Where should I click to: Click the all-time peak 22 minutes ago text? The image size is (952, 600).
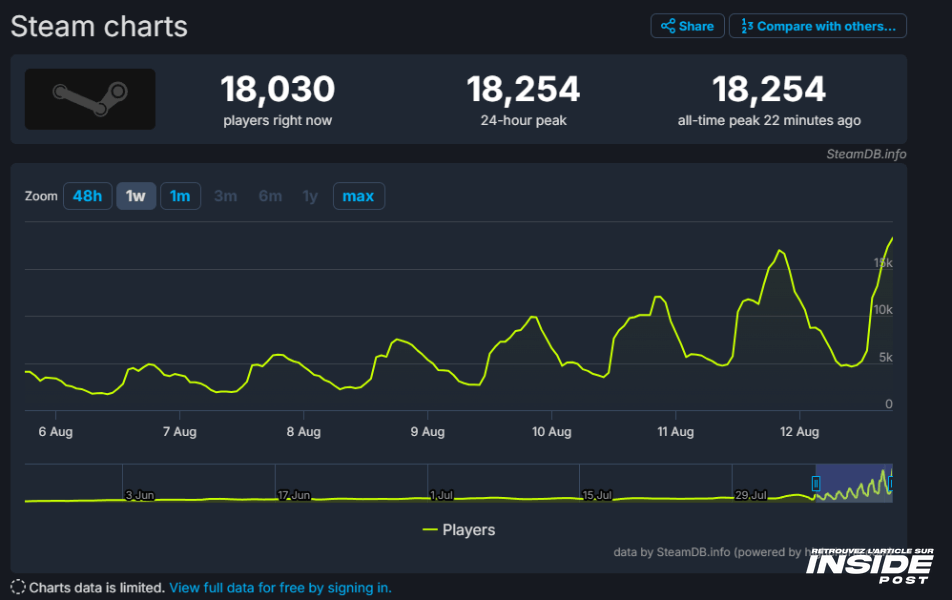[x=769, y=120]
